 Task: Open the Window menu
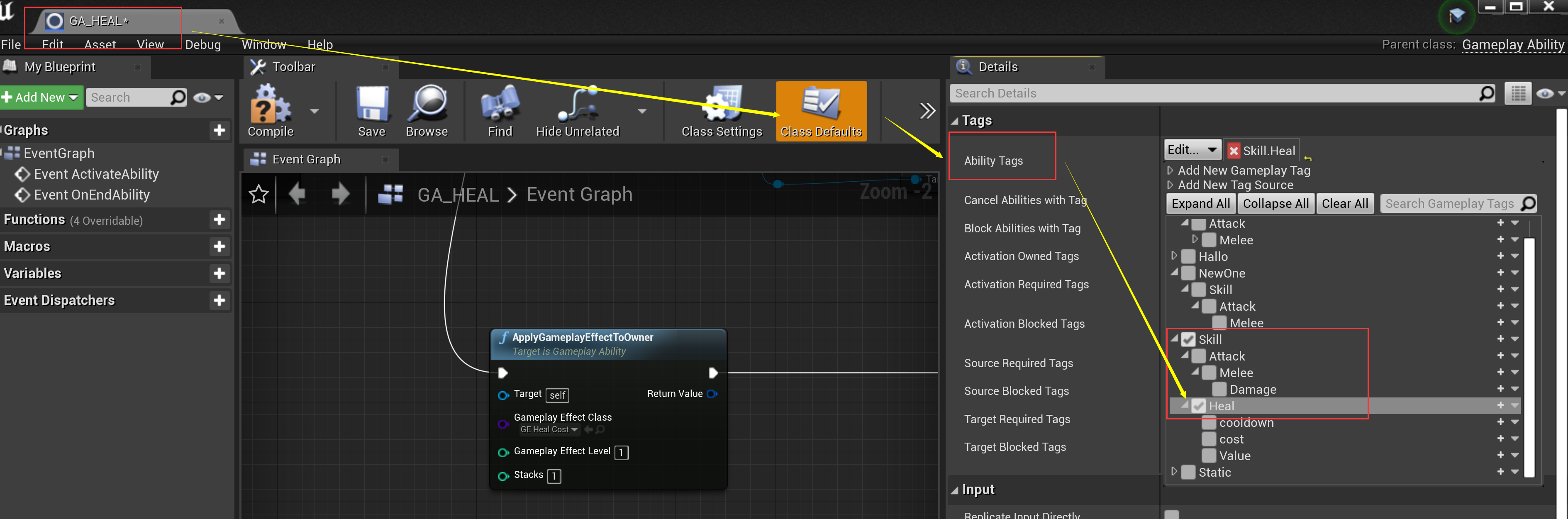[264, 44]
